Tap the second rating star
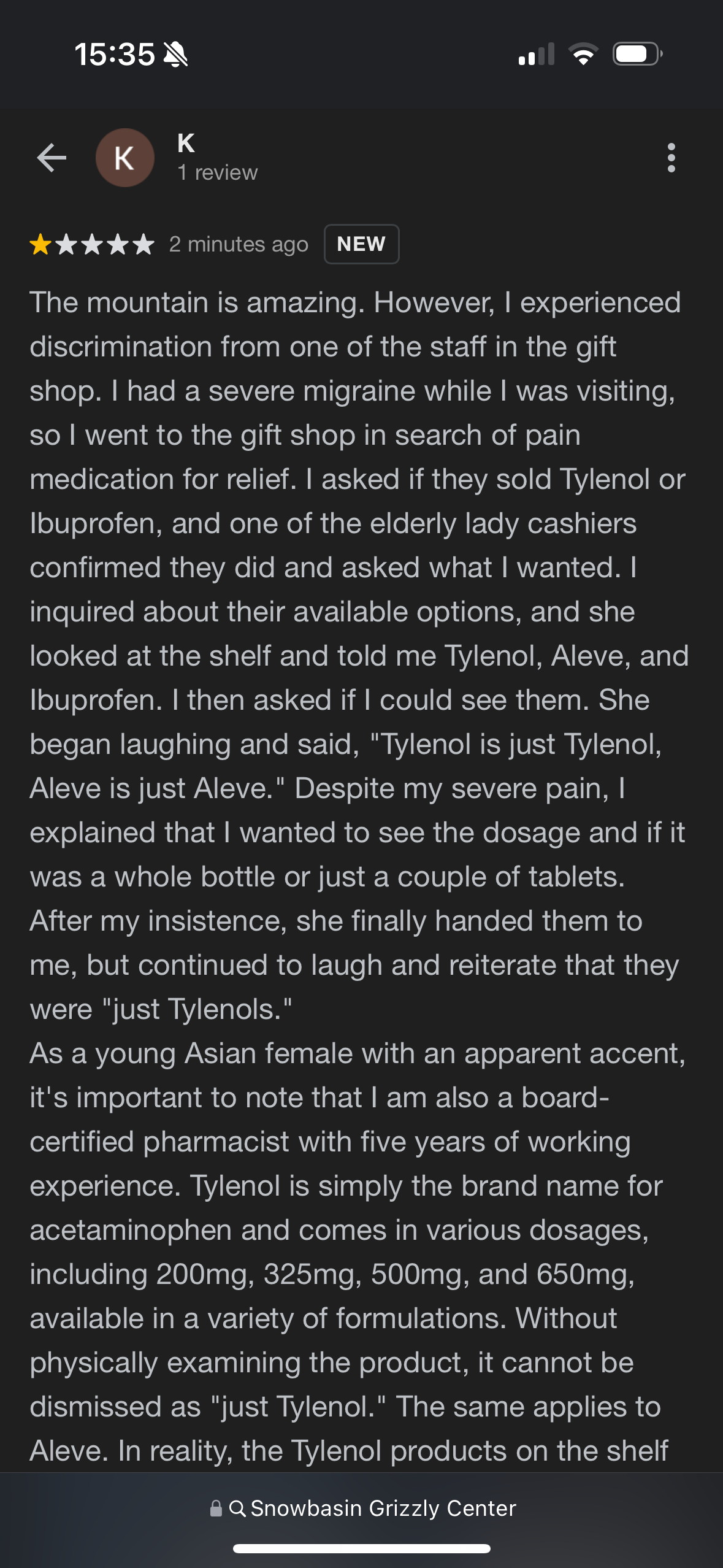 click(x=66, y=244)
